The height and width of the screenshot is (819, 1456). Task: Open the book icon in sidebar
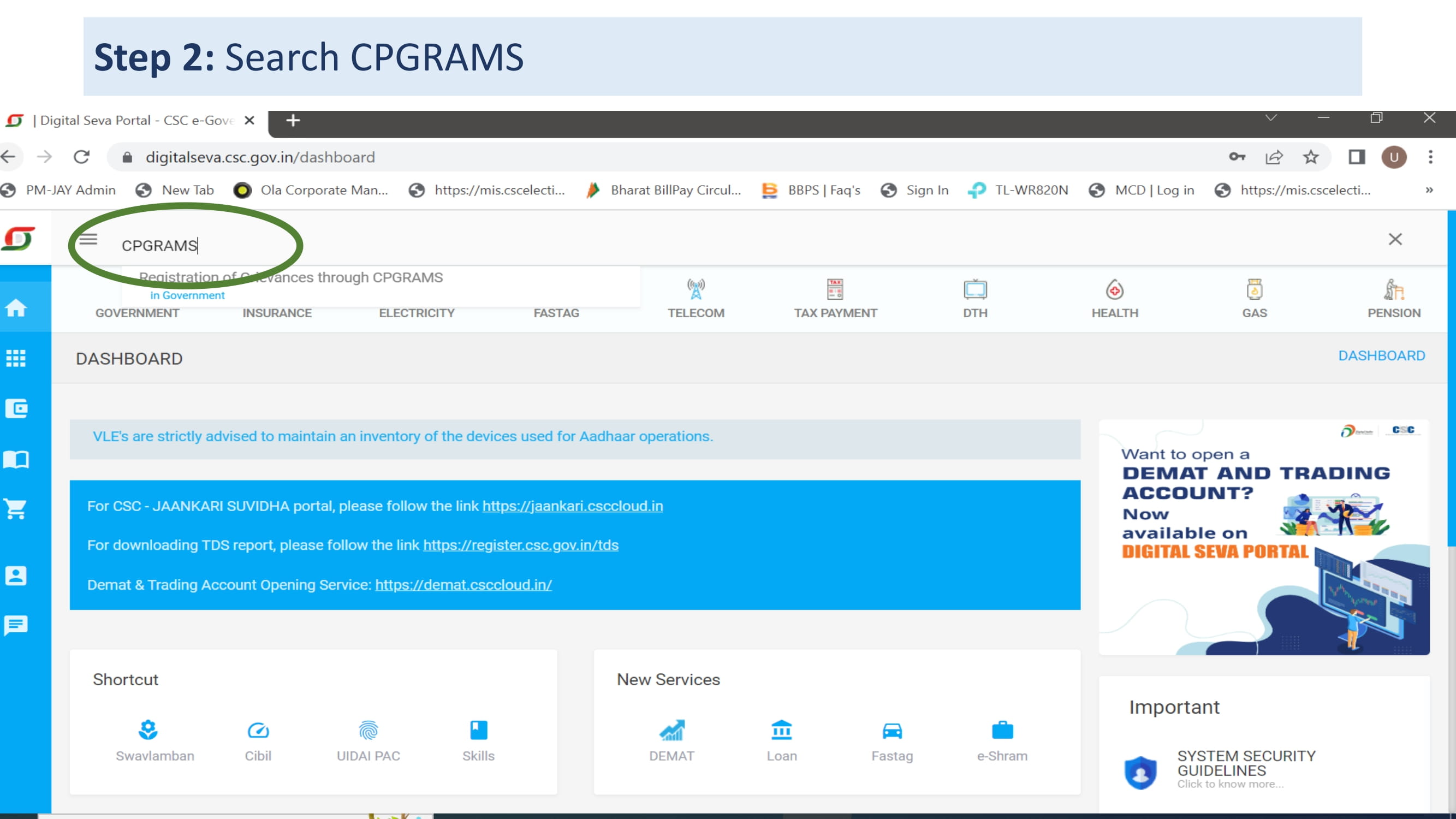pos(16,459)
